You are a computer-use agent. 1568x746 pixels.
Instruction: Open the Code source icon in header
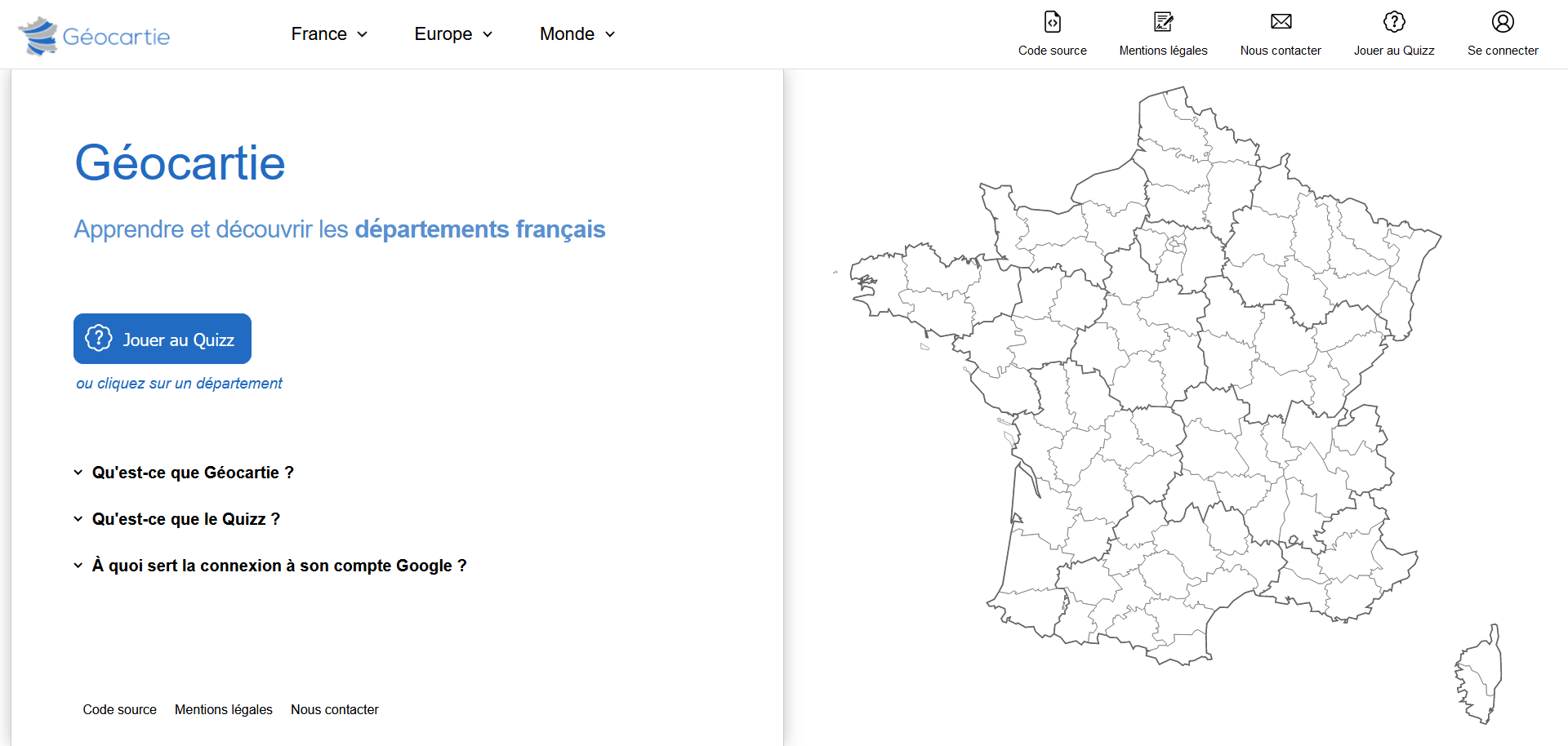[1052, 22]
